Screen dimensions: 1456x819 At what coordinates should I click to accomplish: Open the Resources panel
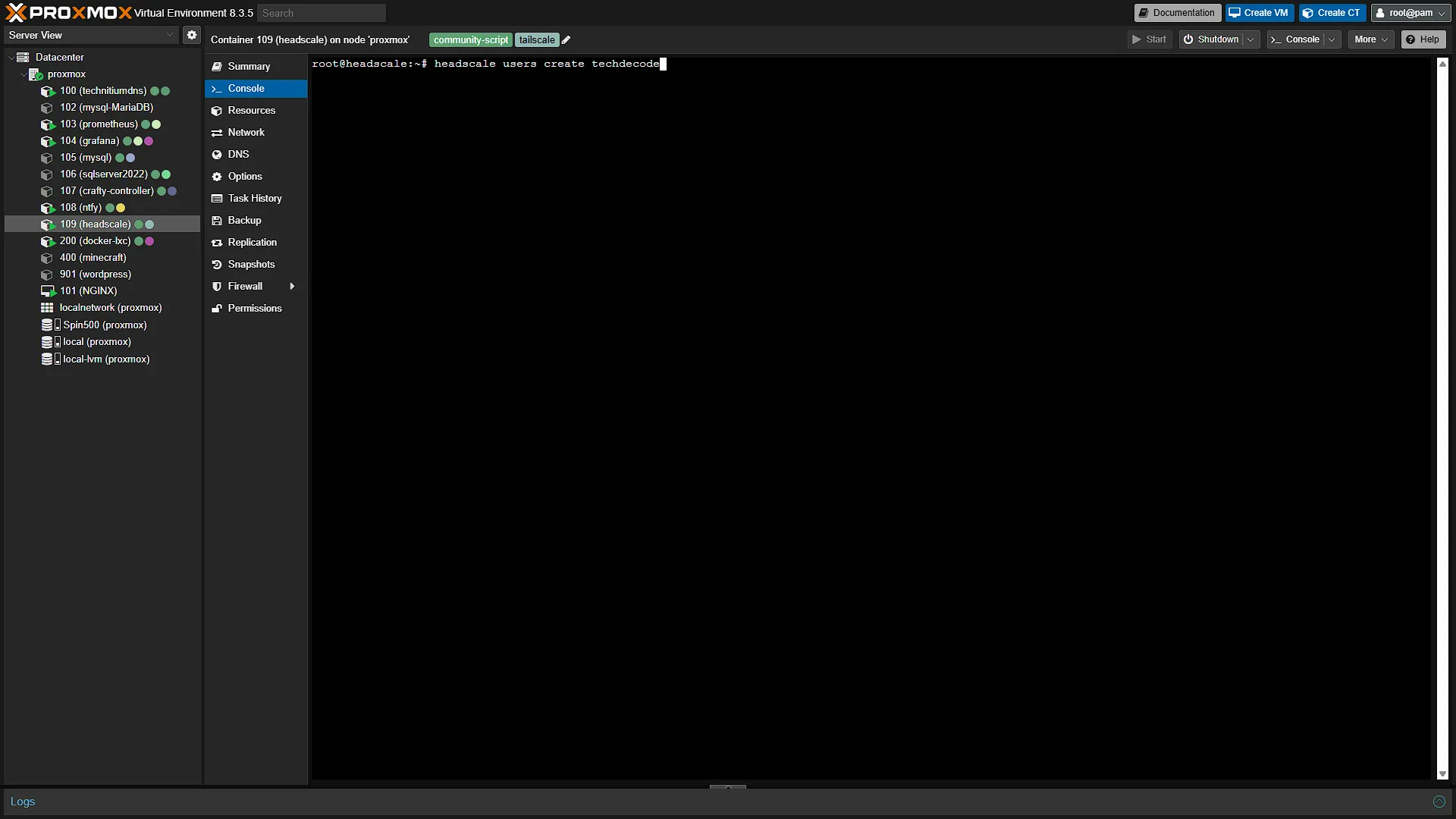(x=256, y=111)
